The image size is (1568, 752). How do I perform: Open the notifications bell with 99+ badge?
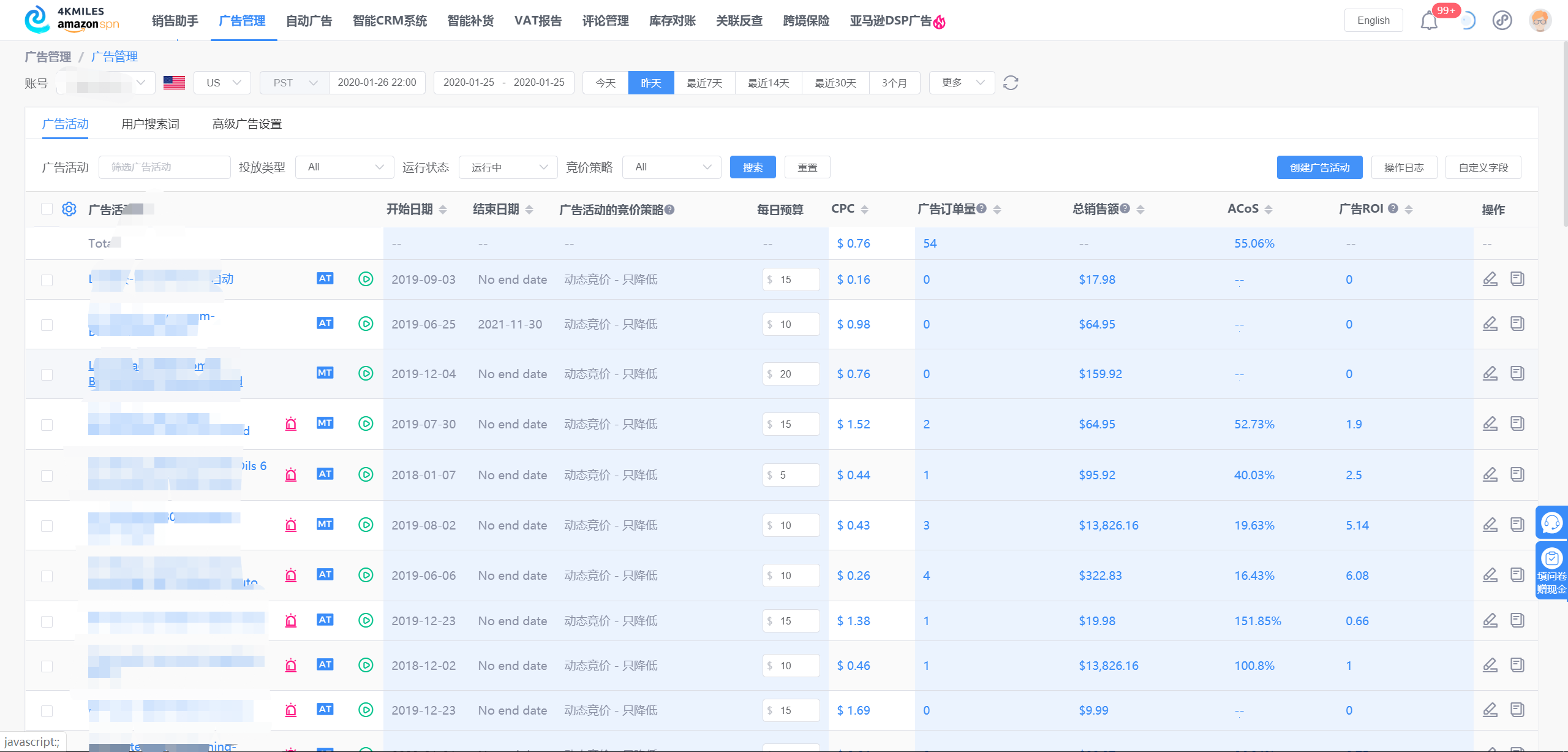pos(1430,20)
